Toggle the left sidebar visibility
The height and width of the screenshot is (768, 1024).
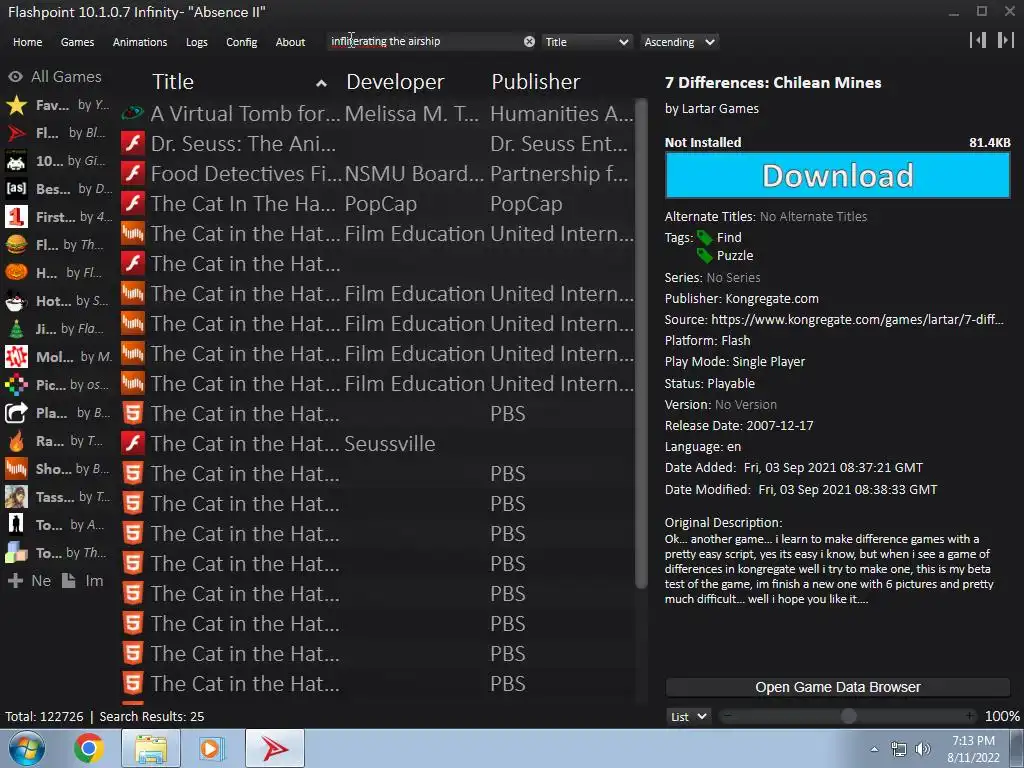(x=978, y=40)
